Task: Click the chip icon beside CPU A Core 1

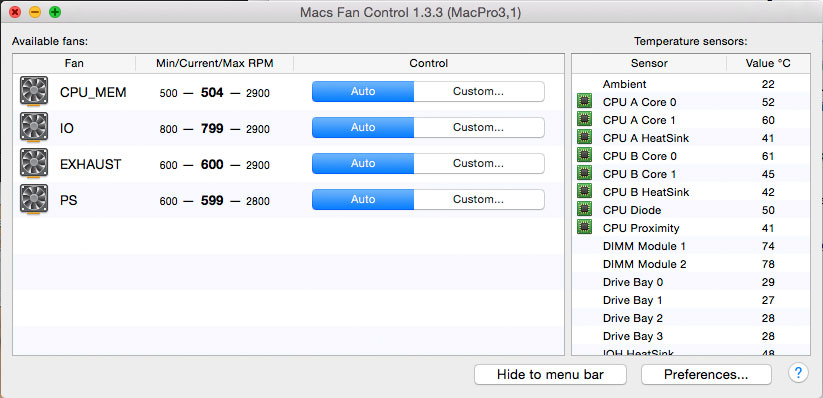Action: 584,119
